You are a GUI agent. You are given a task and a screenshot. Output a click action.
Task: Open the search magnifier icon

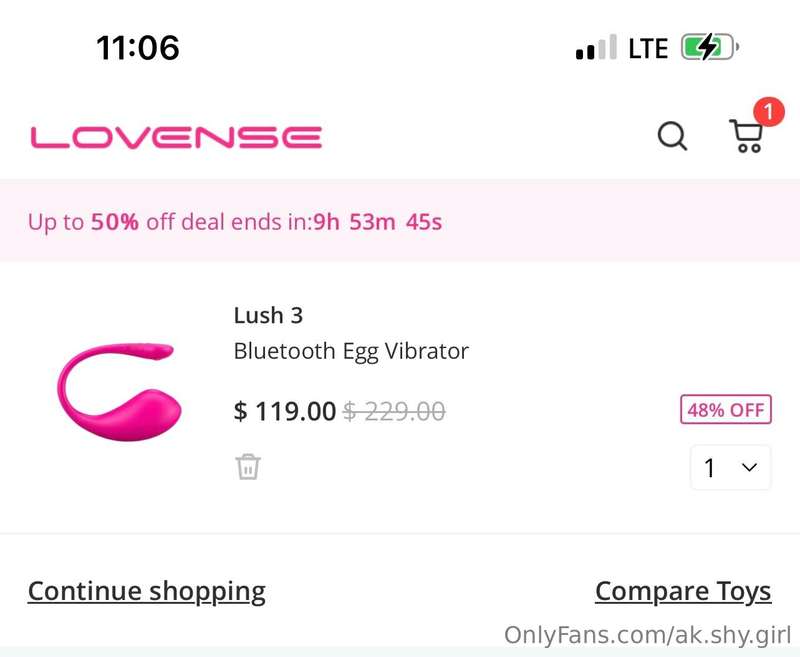click(x=672, y=136)
